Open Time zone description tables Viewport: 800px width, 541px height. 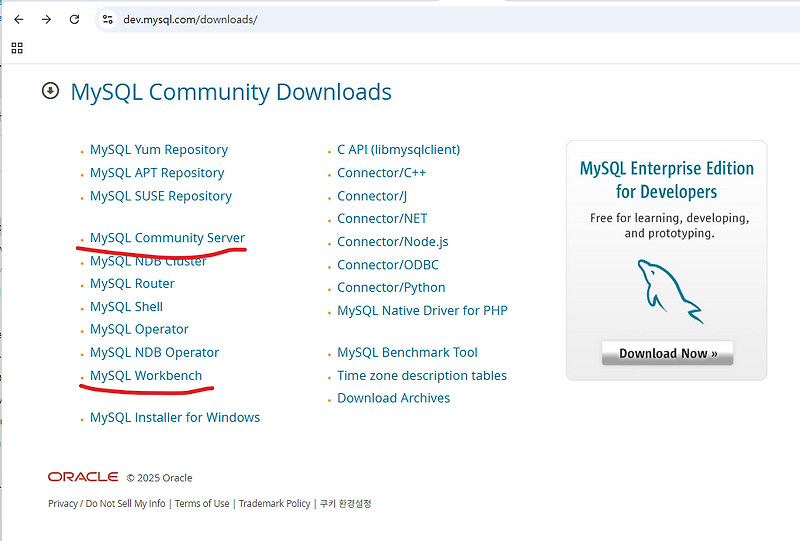tap(422, 376)
